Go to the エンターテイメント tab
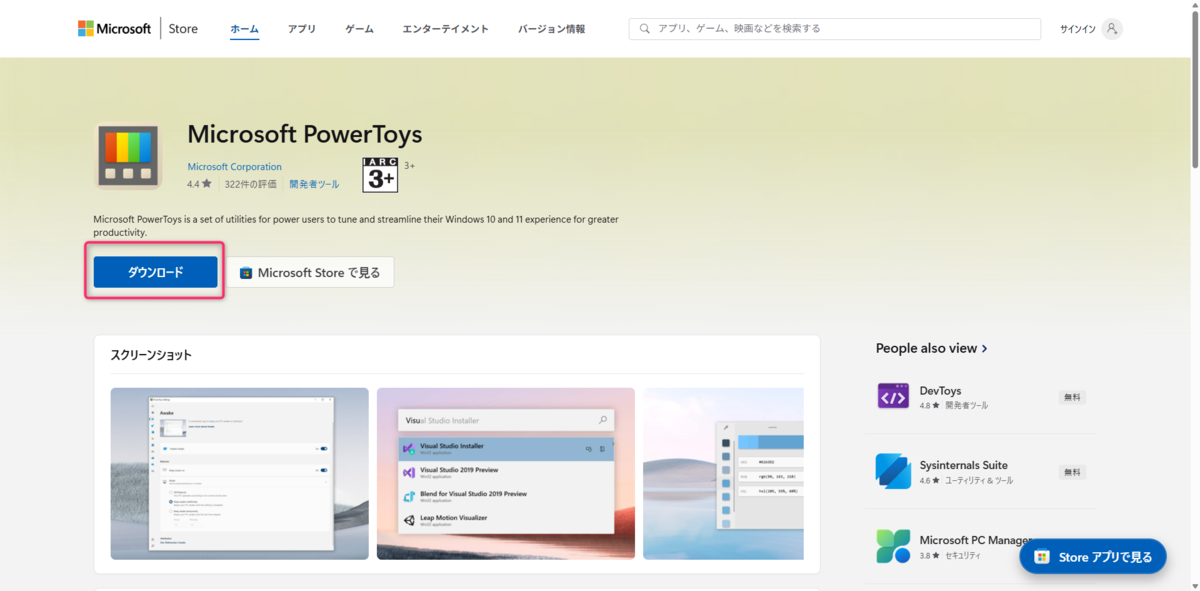This screenshot has width=1200, height=591. [x=446, y=29]
